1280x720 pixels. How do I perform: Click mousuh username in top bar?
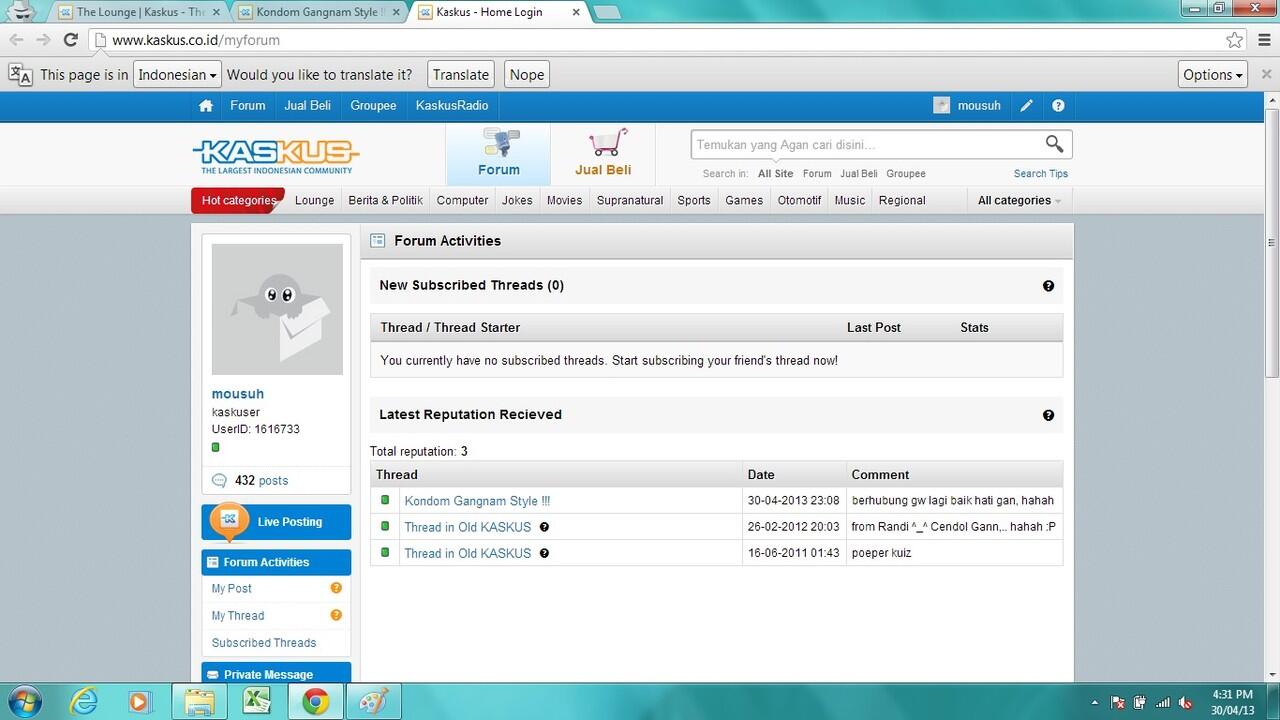[979, 106]
